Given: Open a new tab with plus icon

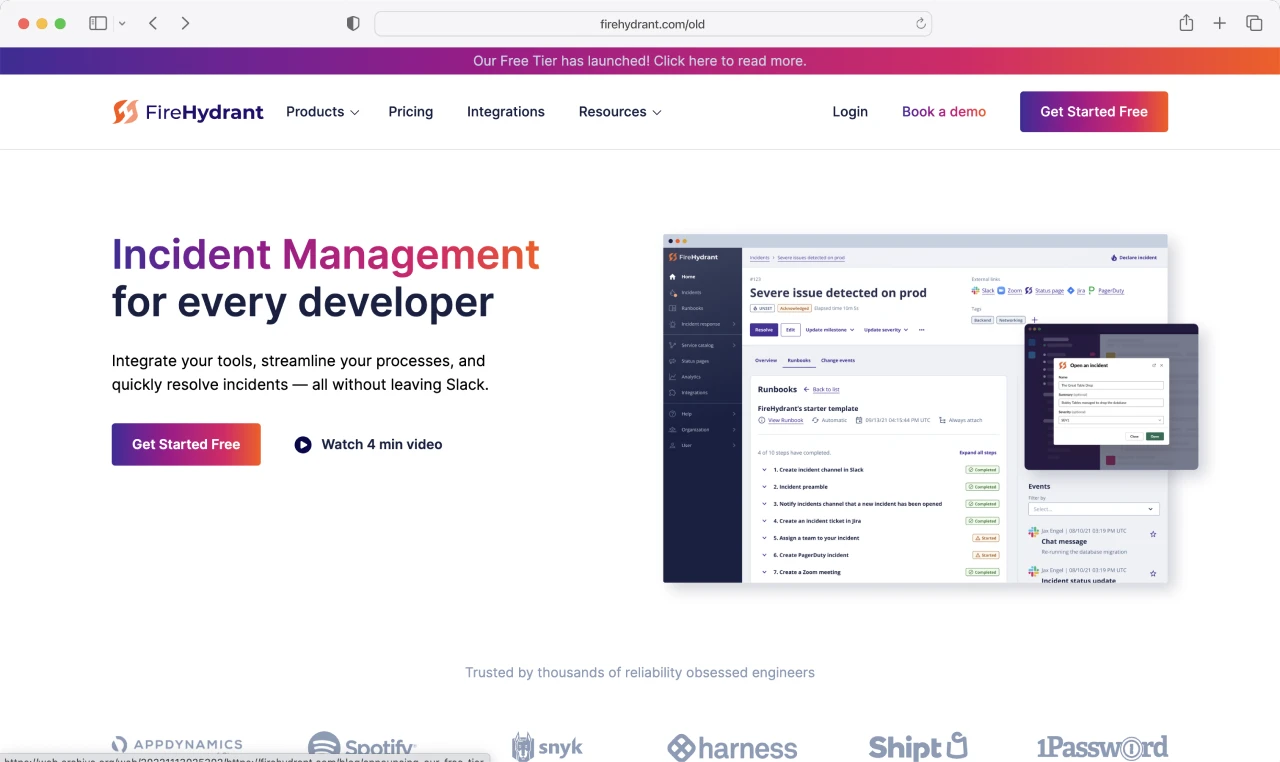Looking at the screenshot, I should click(1220, 23).
